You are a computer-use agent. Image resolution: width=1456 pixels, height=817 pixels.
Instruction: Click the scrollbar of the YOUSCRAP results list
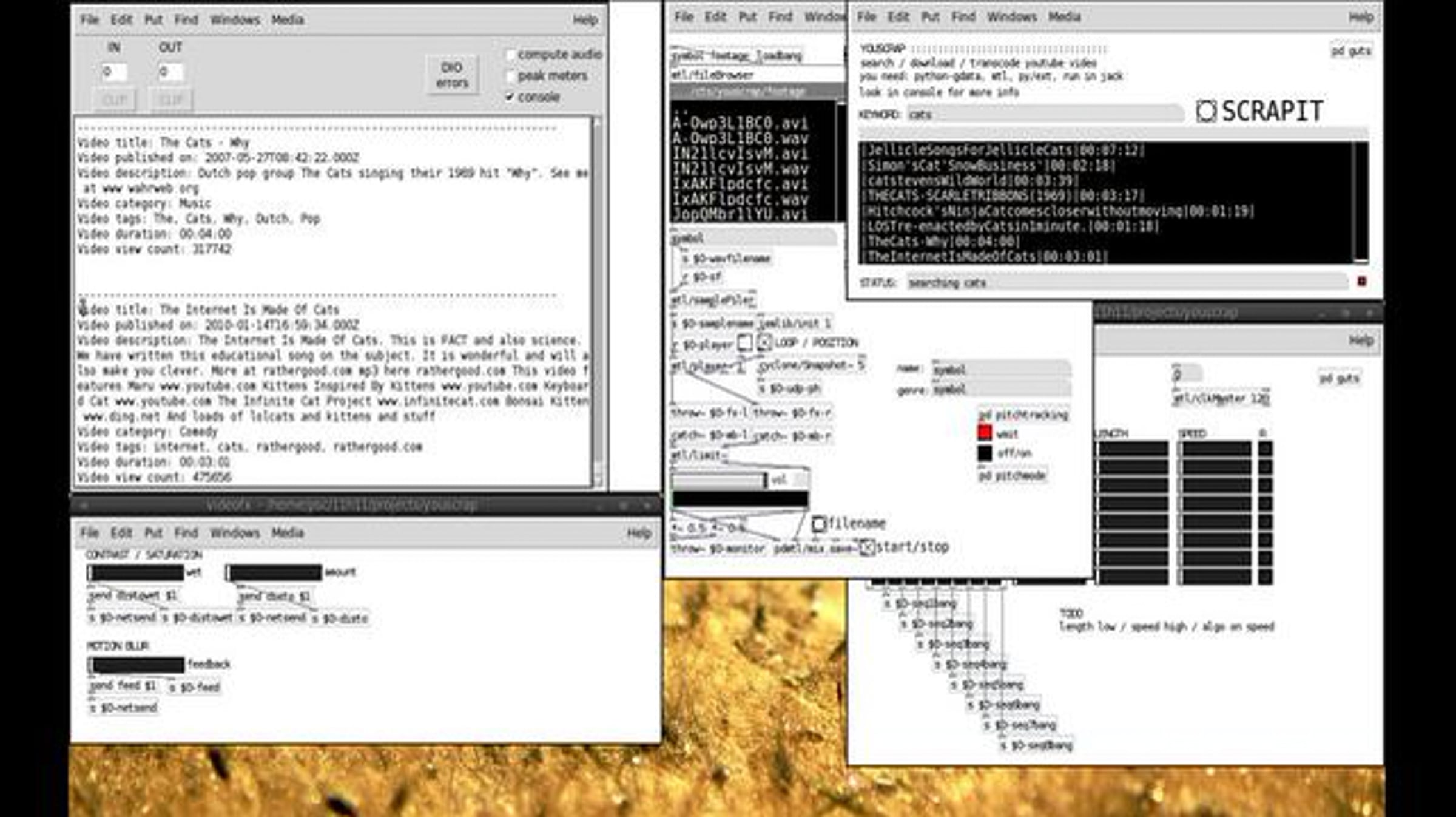point(1361,203)
